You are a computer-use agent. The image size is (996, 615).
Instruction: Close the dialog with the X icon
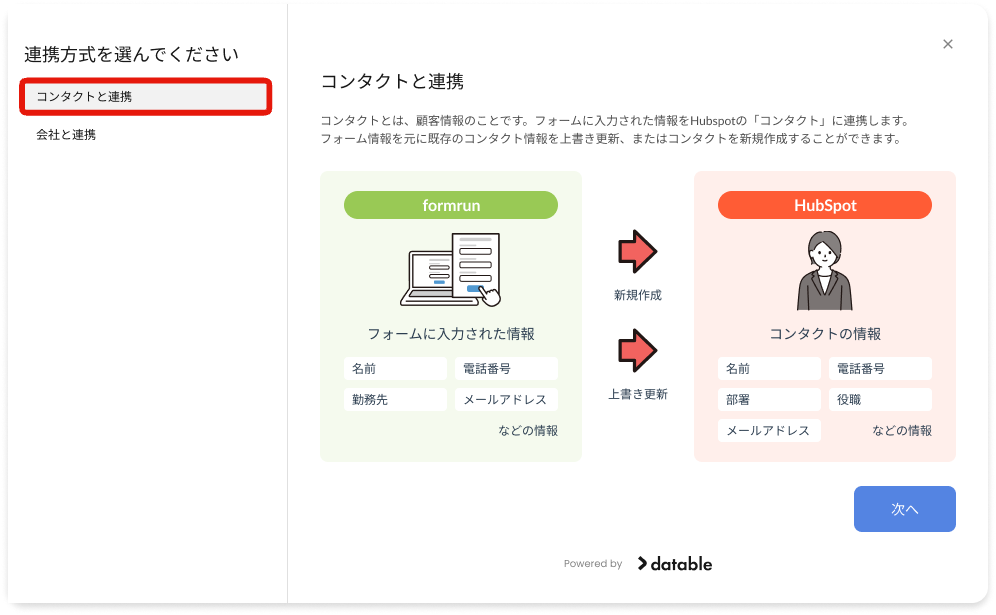[x=948, y=44]
